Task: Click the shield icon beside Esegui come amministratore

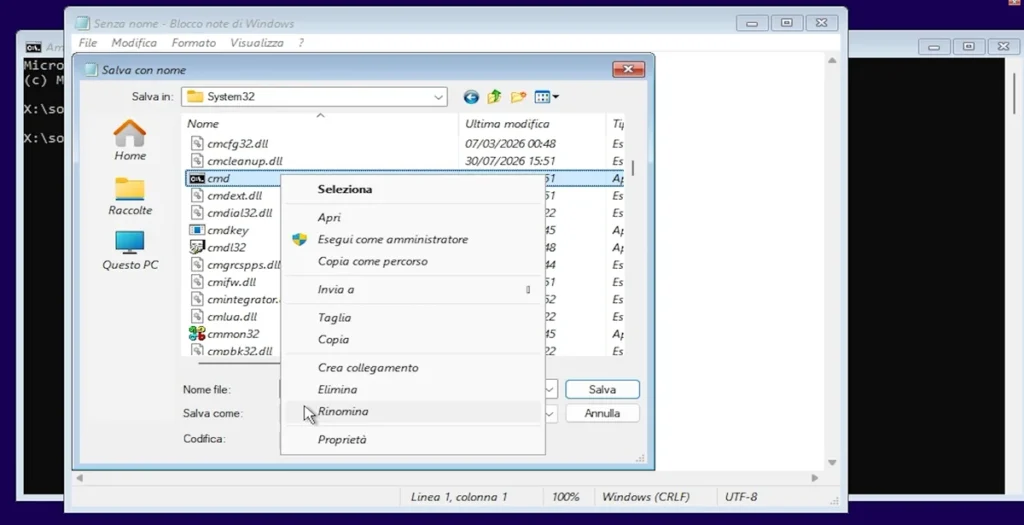Action: coord(299,239)
